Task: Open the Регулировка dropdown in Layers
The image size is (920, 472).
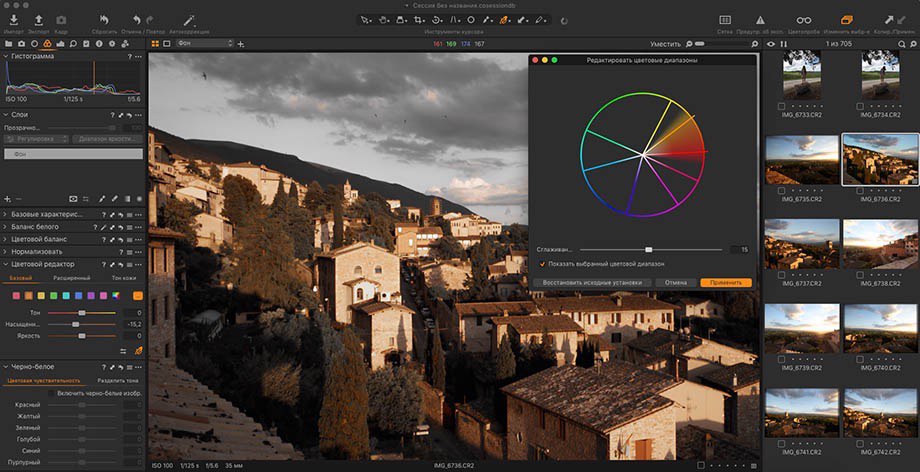Action: 36,139
